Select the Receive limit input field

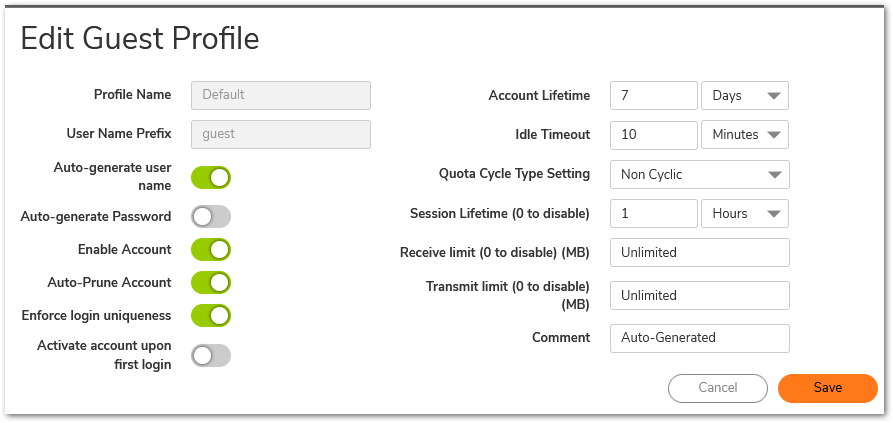click(x=699, y=252)
